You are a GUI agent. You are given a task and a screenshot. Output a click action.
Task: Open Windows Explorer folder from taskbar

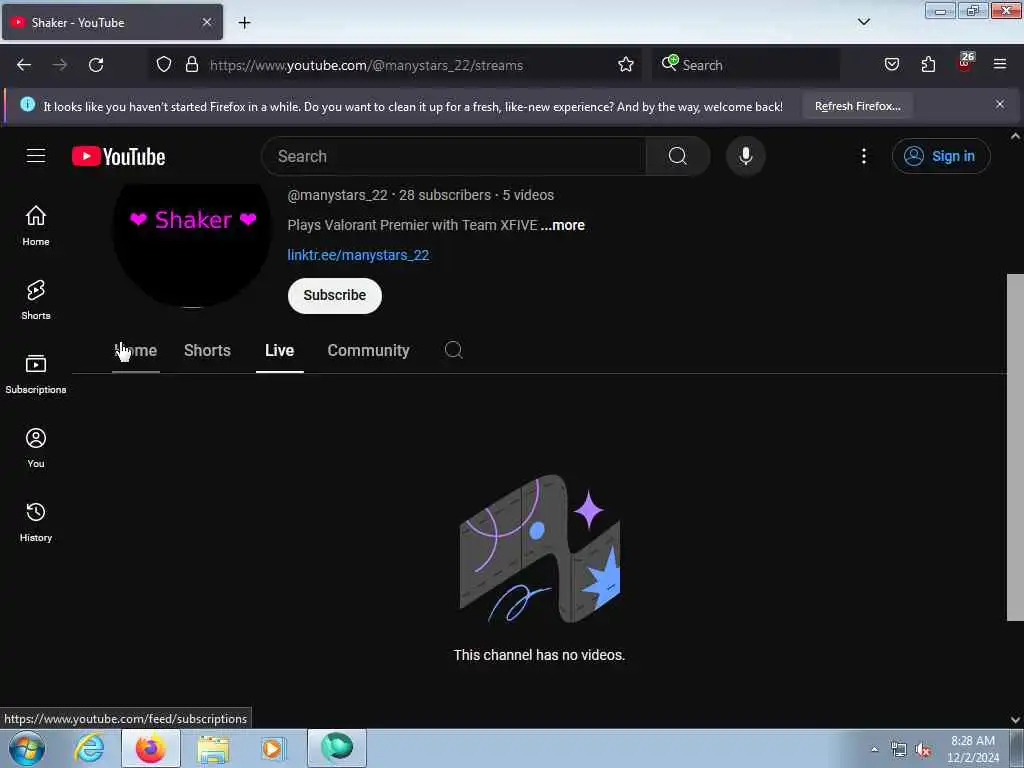(213, 748)
